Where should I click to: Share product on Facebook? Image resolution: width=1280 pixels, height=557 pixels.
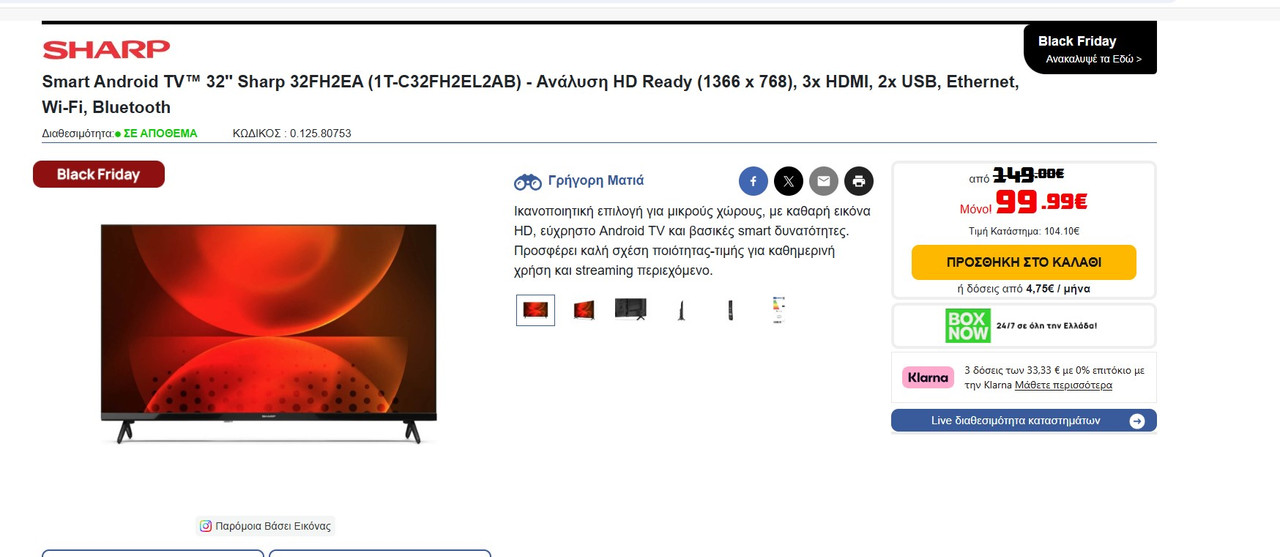tap(753, 181)
